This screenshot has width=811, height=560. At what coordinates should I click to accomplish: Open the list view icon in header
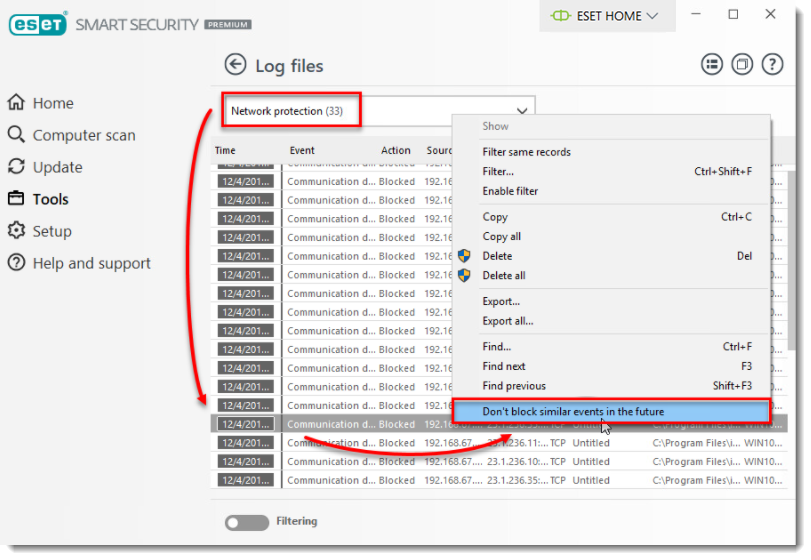coord(712,65)
